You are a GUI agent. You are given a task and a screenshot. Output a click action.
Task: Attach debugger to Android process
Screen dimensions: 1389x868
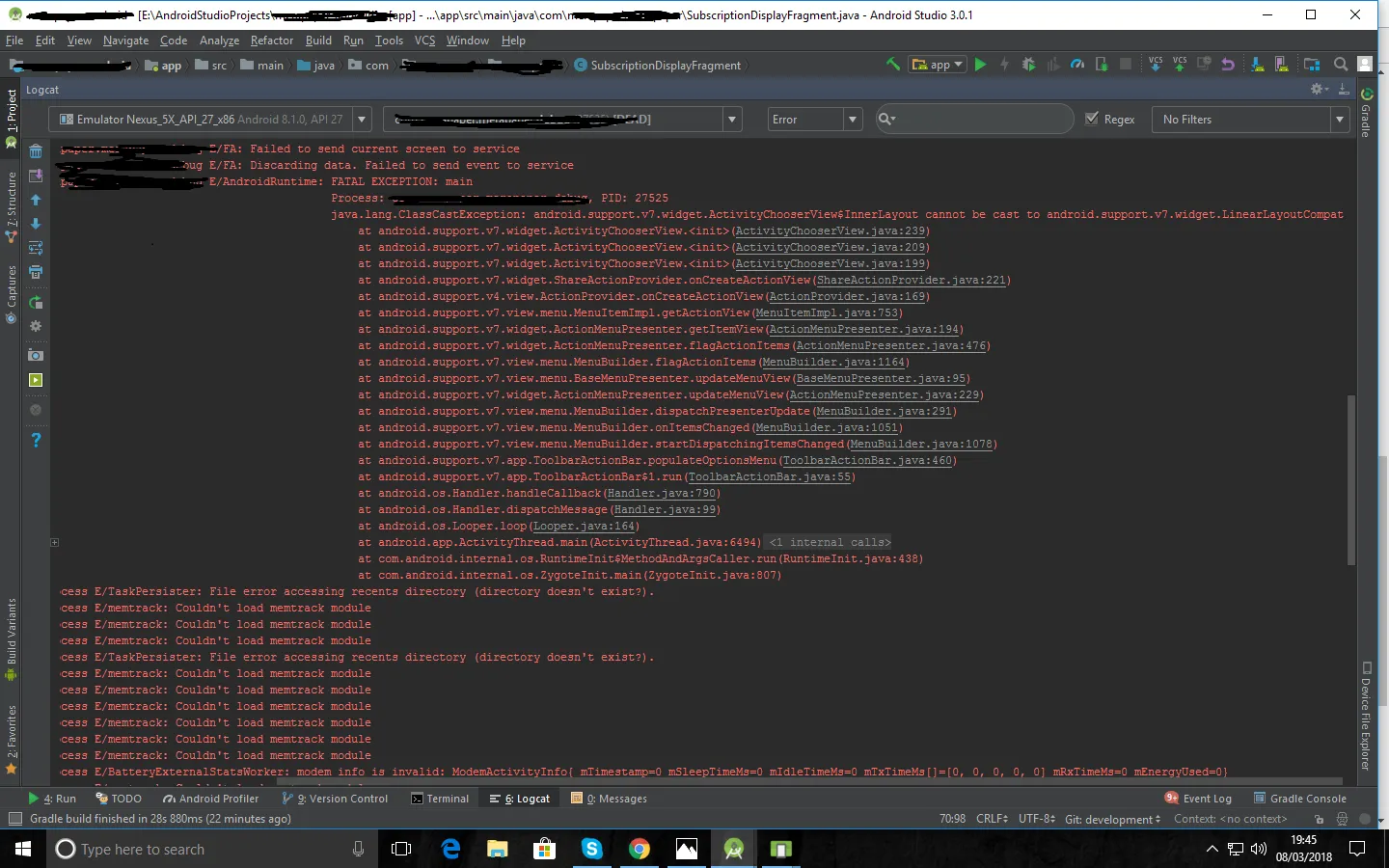[1102, 65]
